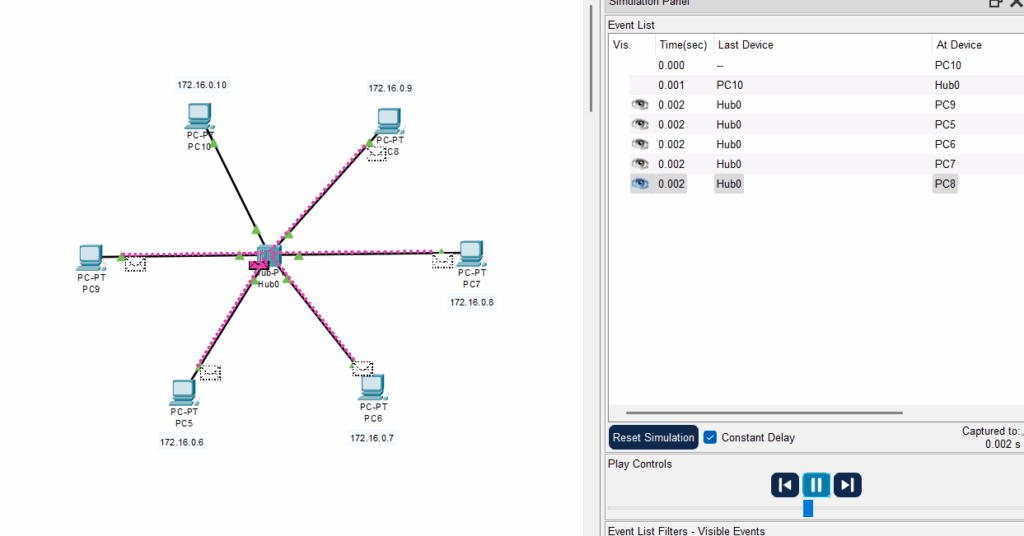Click PC5 in the At Device column
1024x536 pixels.
945,124
